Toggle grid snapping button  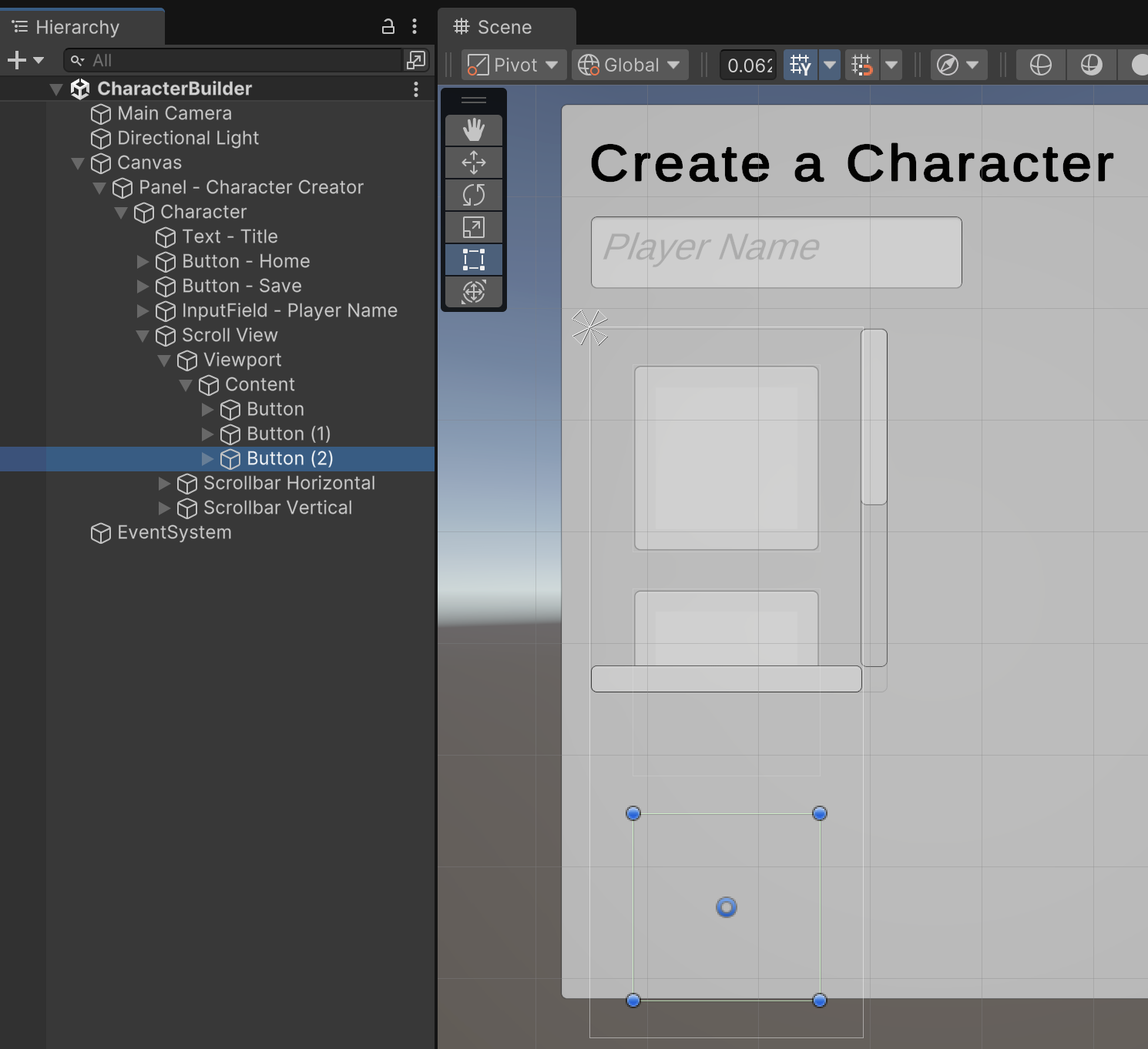pos(862,65)
